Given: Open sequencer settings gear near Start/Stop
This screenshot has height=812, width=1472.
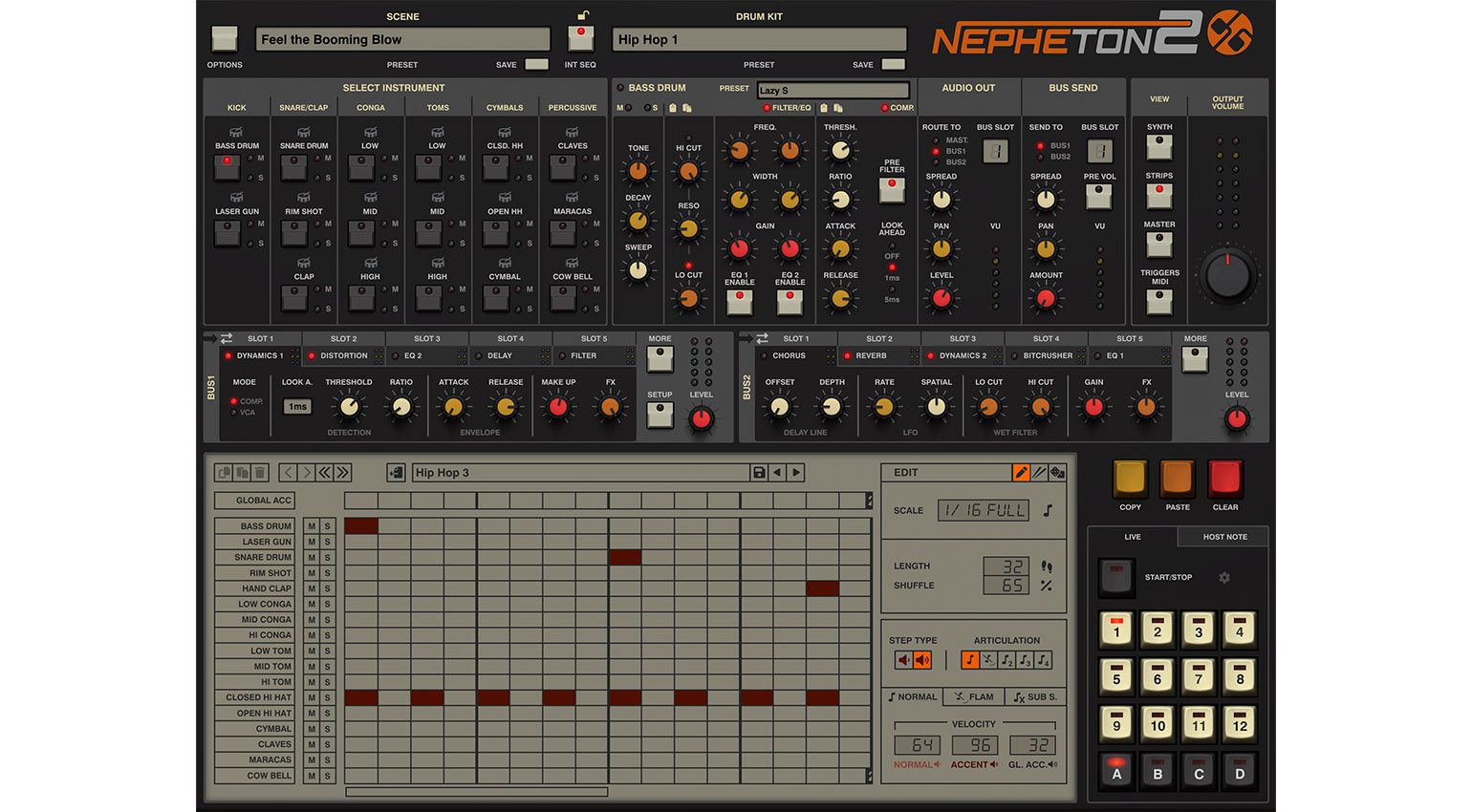Looking at the screenshot, I should pyautogui.click(x=1224, y=577).
